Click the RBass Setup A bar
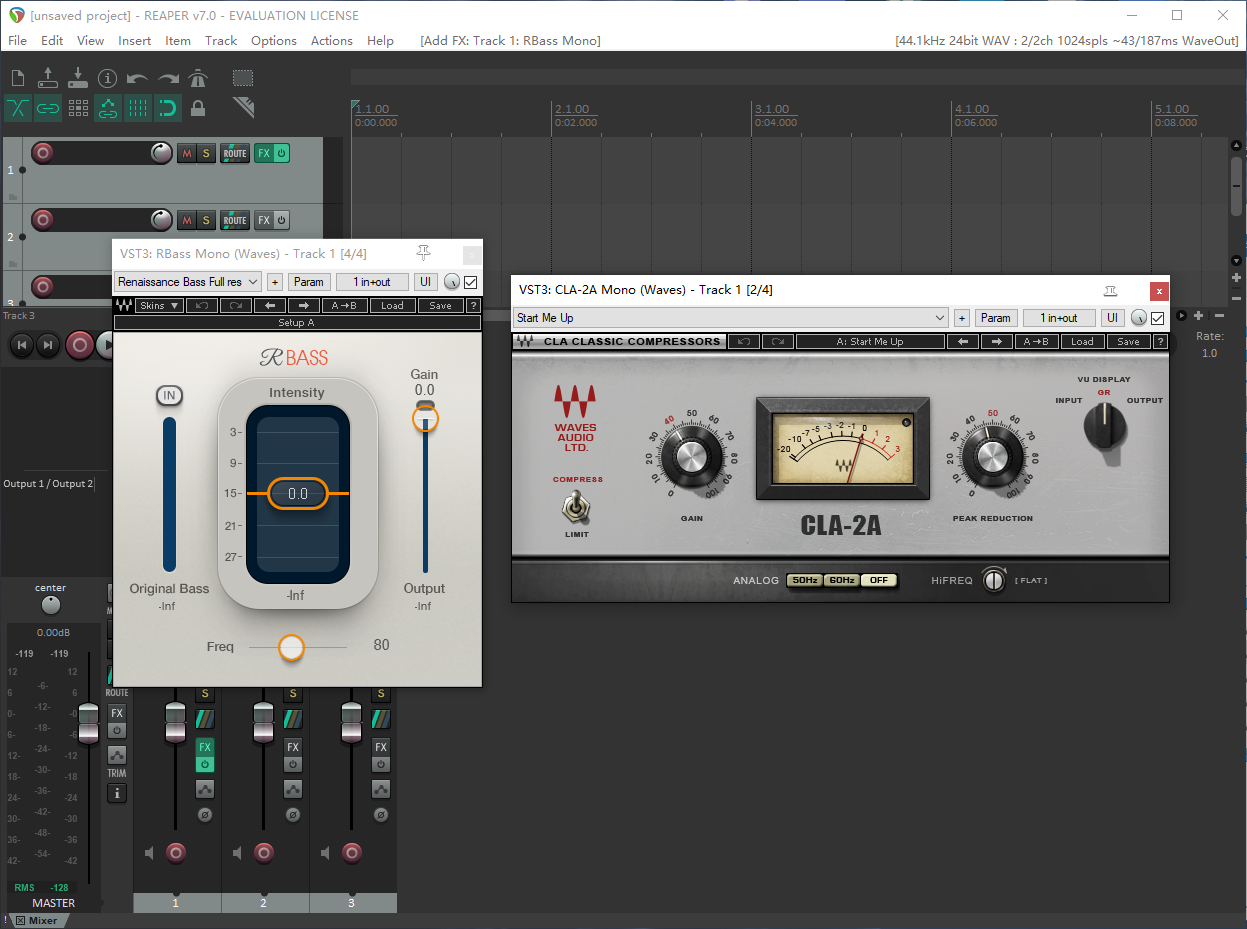 coord(296,323)
